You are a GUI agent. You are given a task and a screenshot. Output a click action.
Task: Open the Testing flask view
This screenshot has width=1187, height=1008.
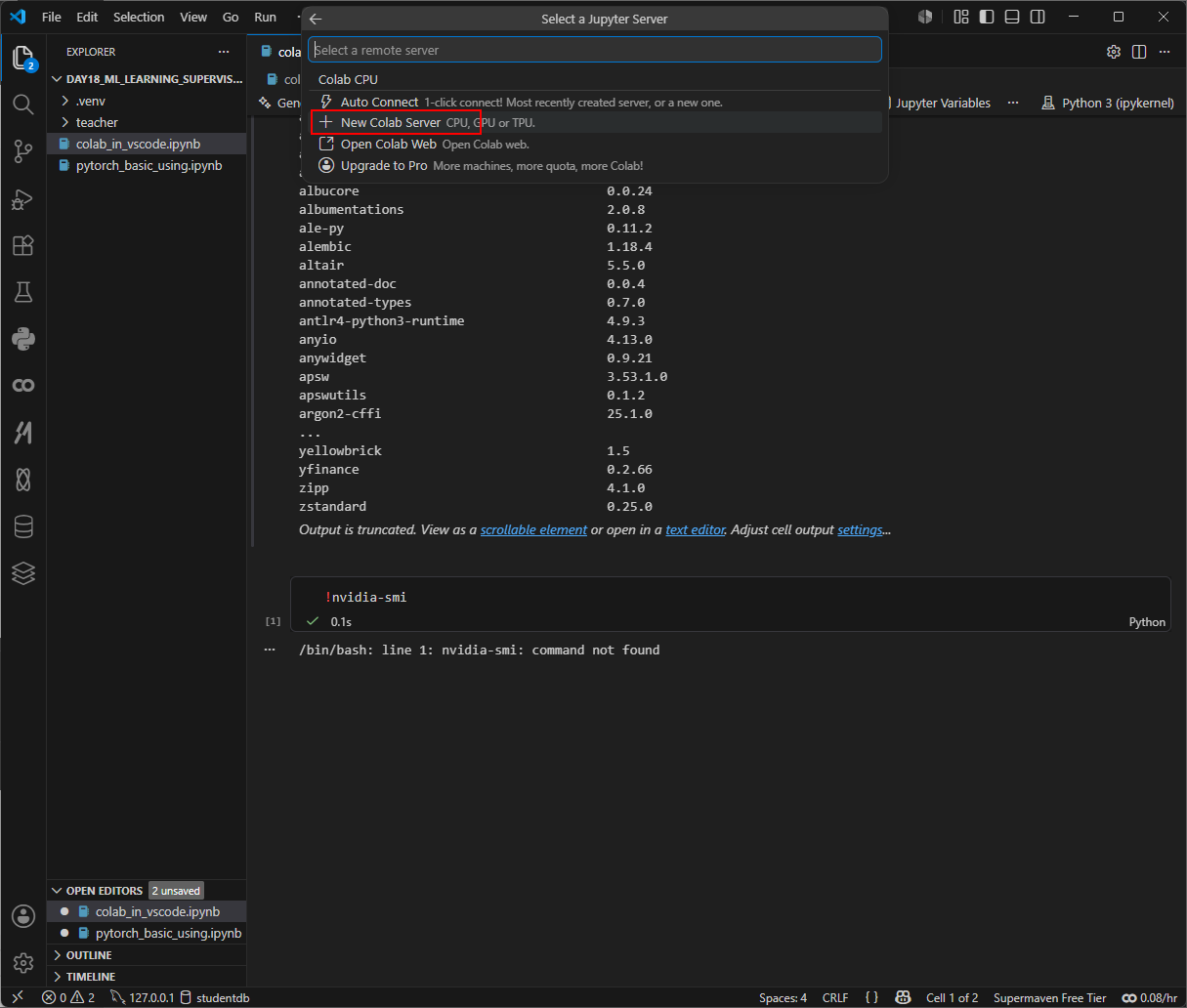click(x=23, y=291)
